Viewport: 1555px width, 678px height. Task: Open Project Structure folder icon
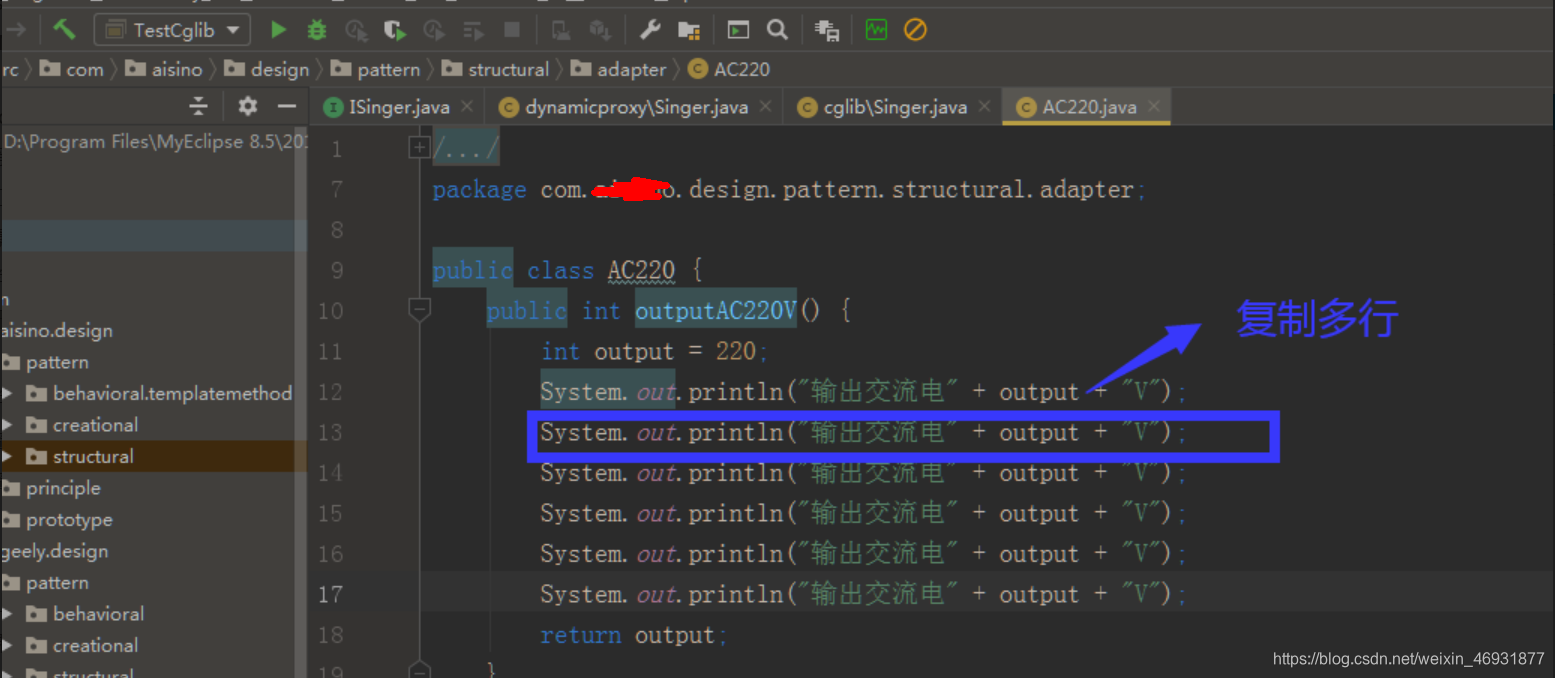click(689, 30)
